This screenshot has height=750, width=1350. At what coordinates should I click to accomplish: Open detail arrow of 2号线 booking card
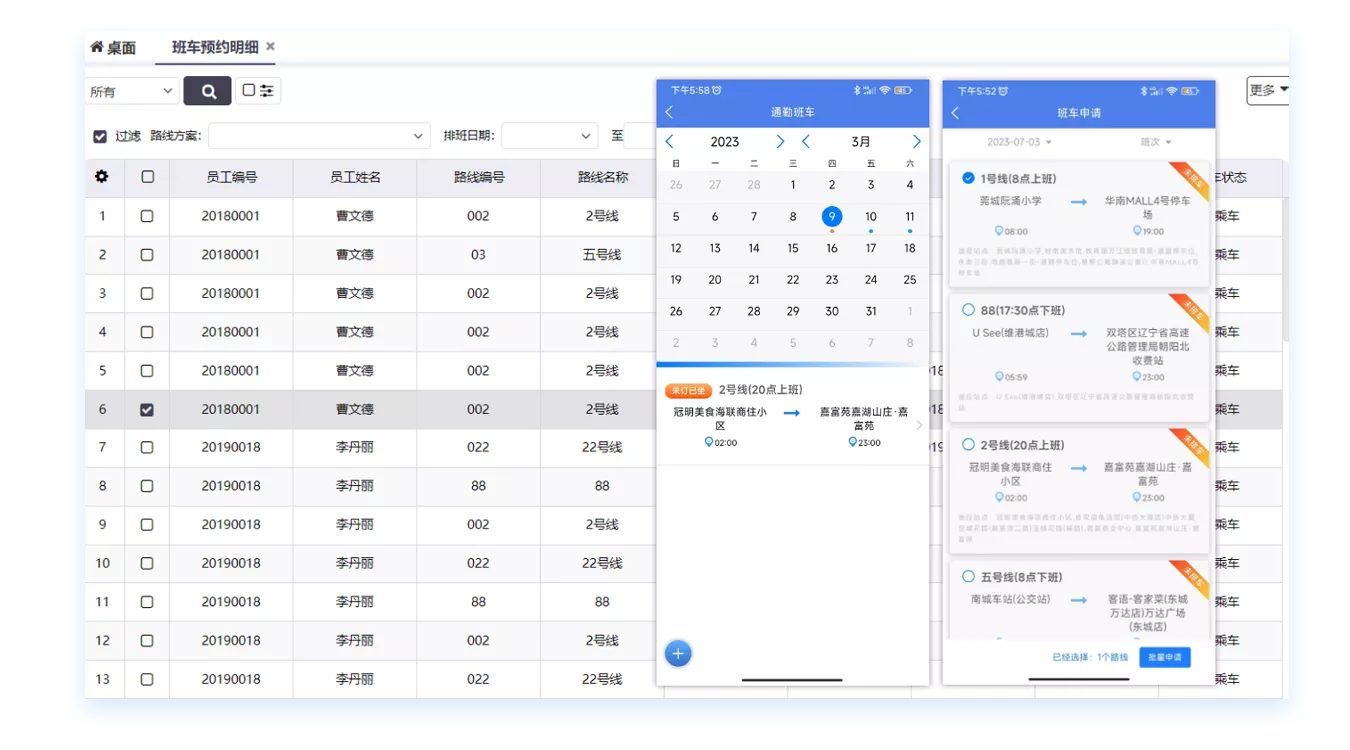(920, 425)
